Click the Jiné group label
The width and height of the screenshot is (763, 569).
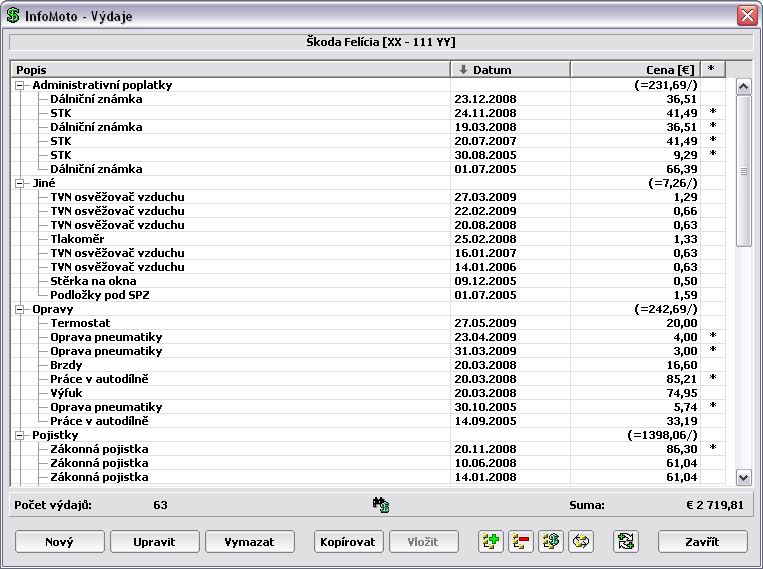tap(44, 184)
